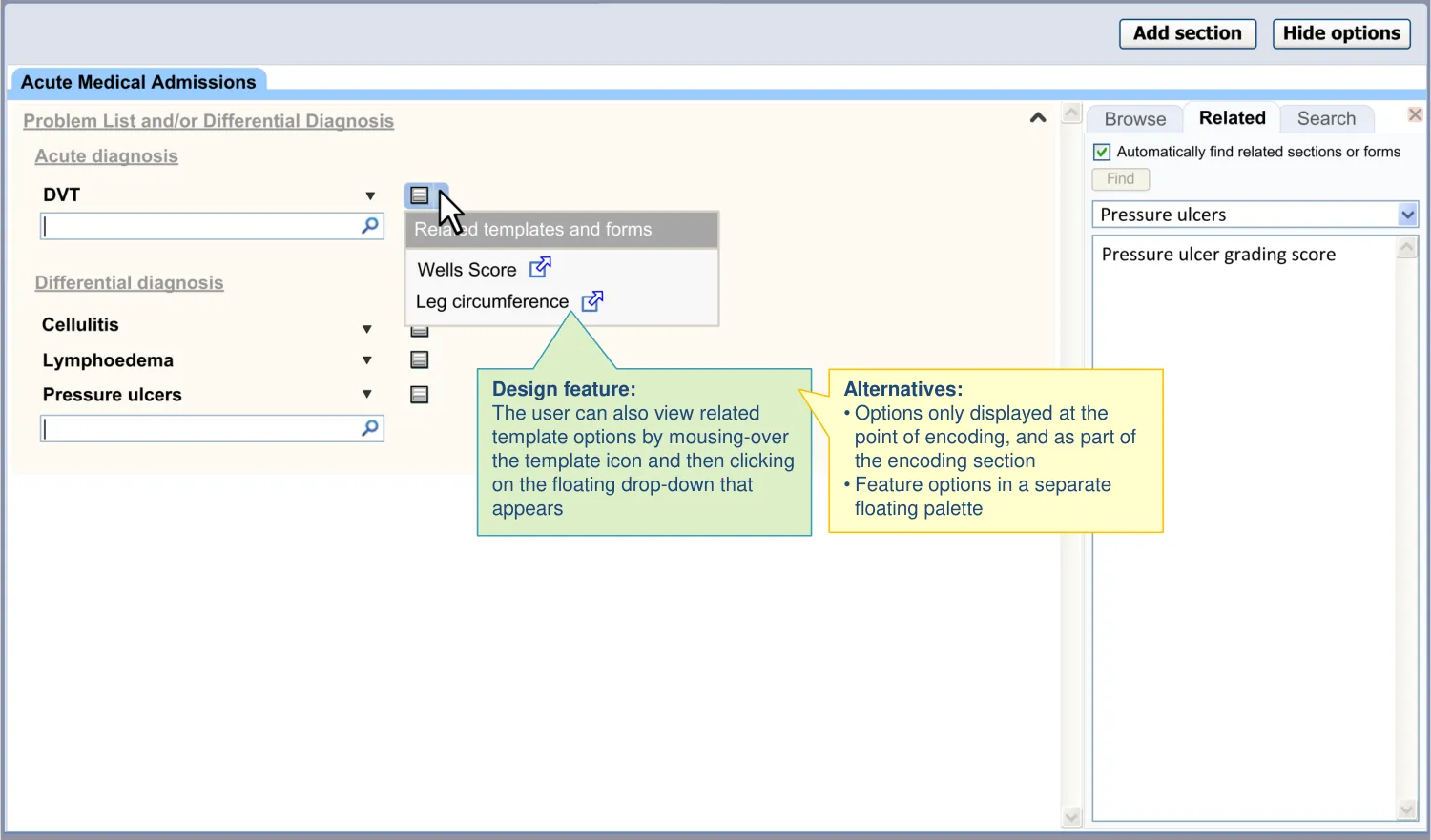Click the template icon next to DVT
This screenshot has height=840, width=1431.
pos(419,195)
